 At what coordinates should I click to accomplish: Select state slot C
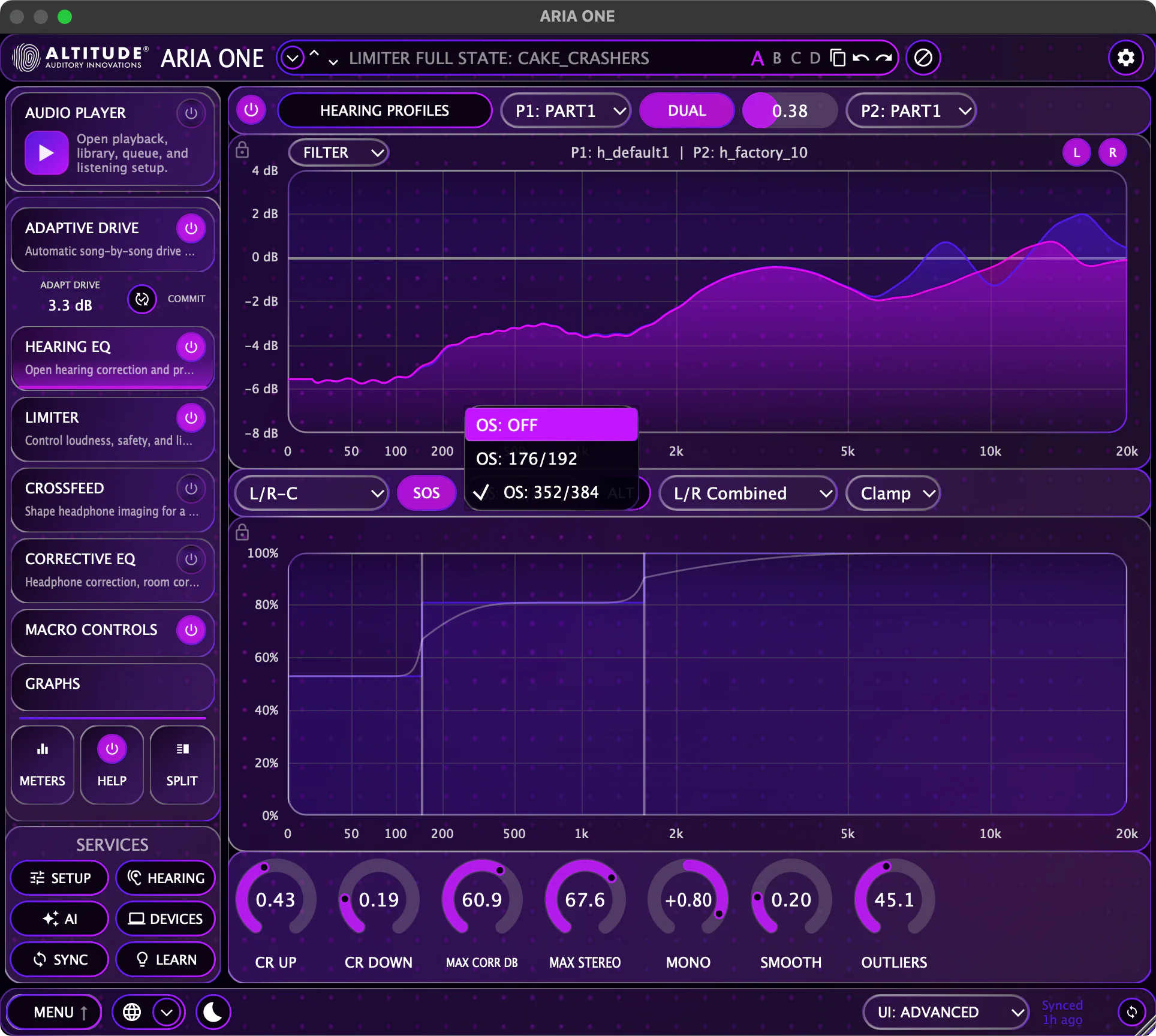(796, 58)
